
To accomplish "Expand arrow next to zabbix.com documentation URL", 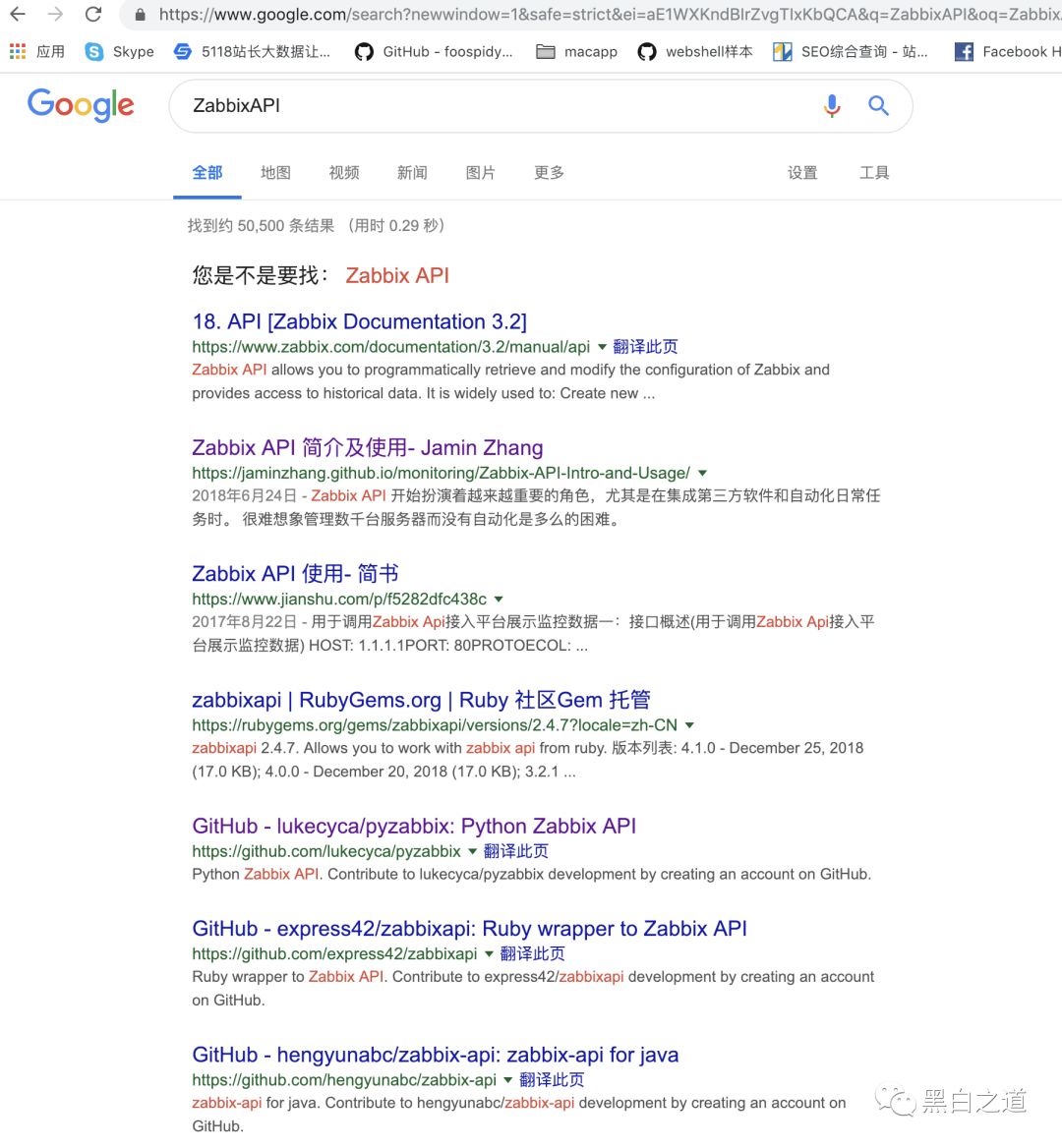I will [x=602, y=347].
